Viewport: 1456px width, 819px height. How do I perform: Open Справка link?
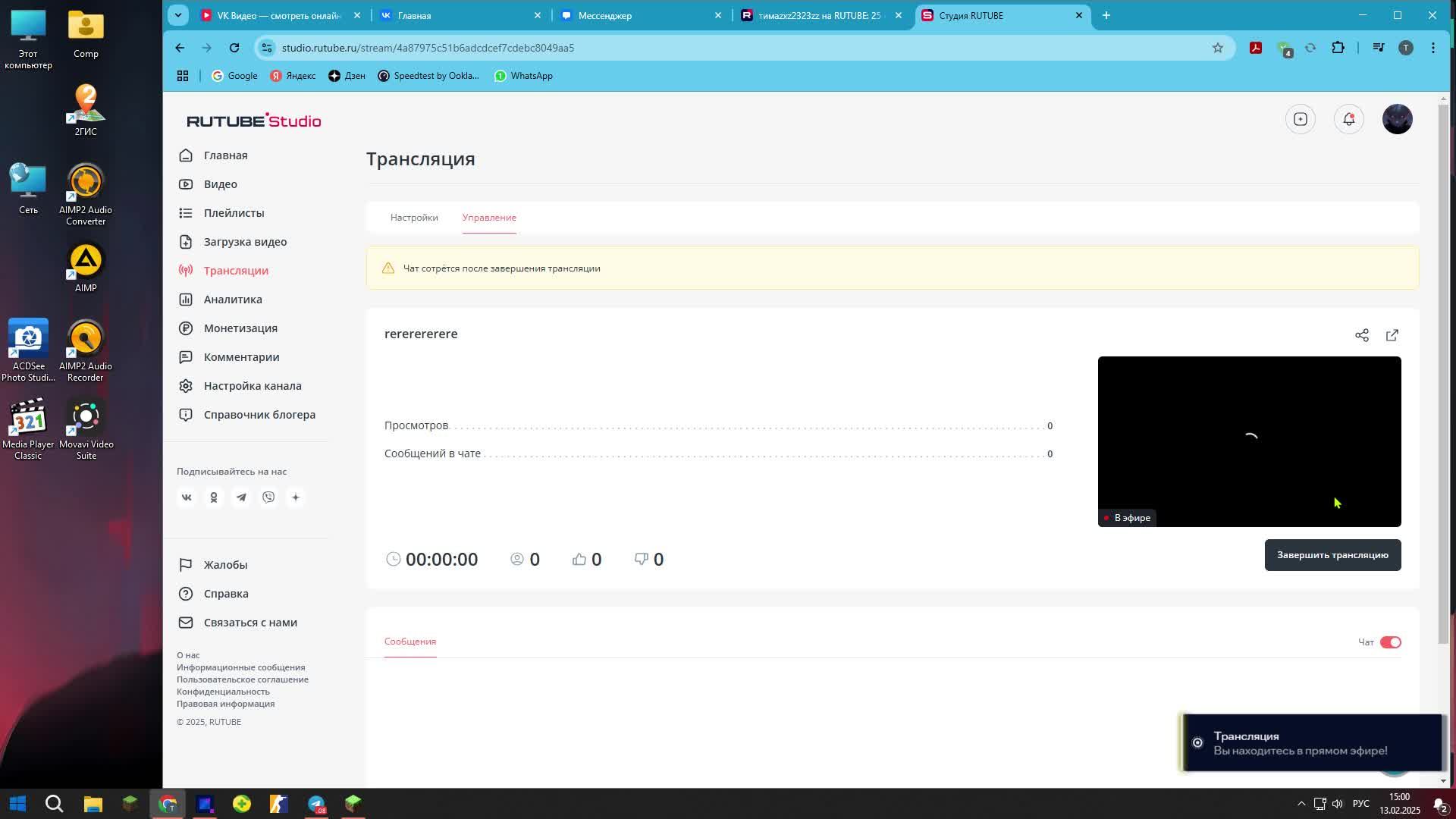pyautogui.click(x=226, y=594)
